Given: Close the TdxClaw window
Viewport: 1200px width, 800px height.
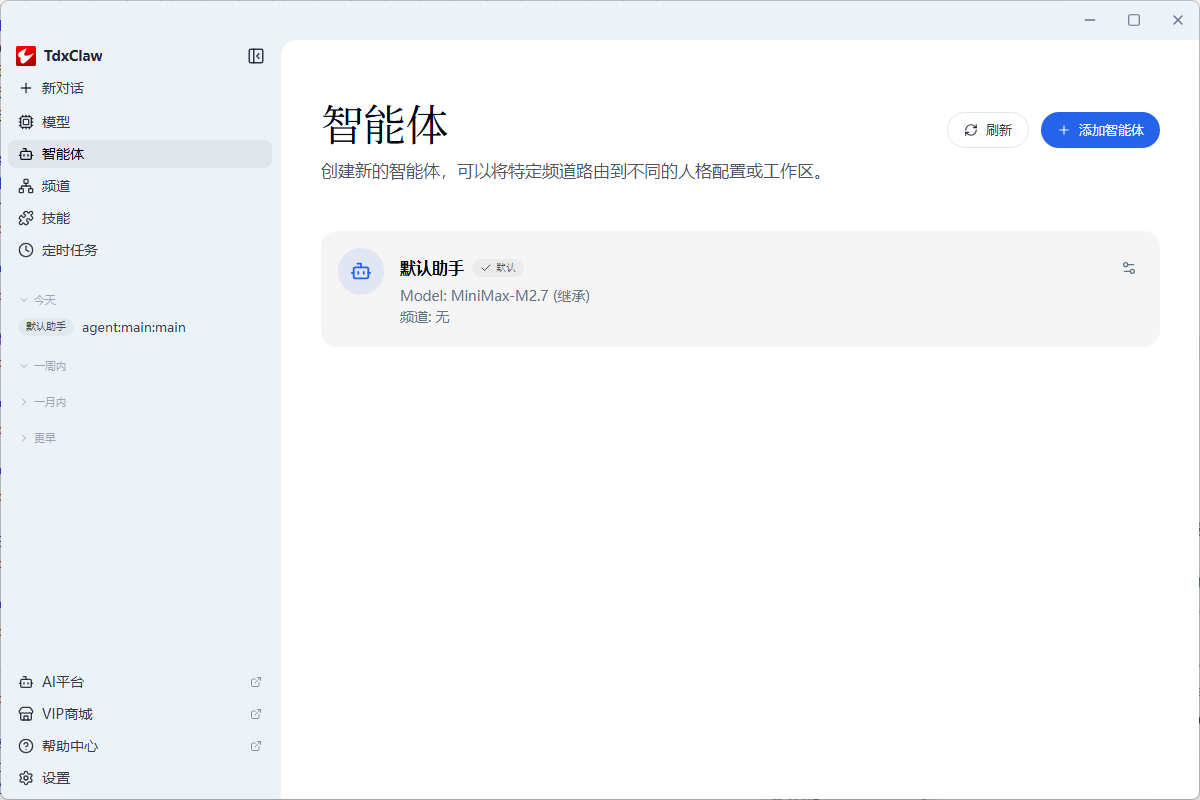Looking at the screenshot, I should (x=1178, y=20).
